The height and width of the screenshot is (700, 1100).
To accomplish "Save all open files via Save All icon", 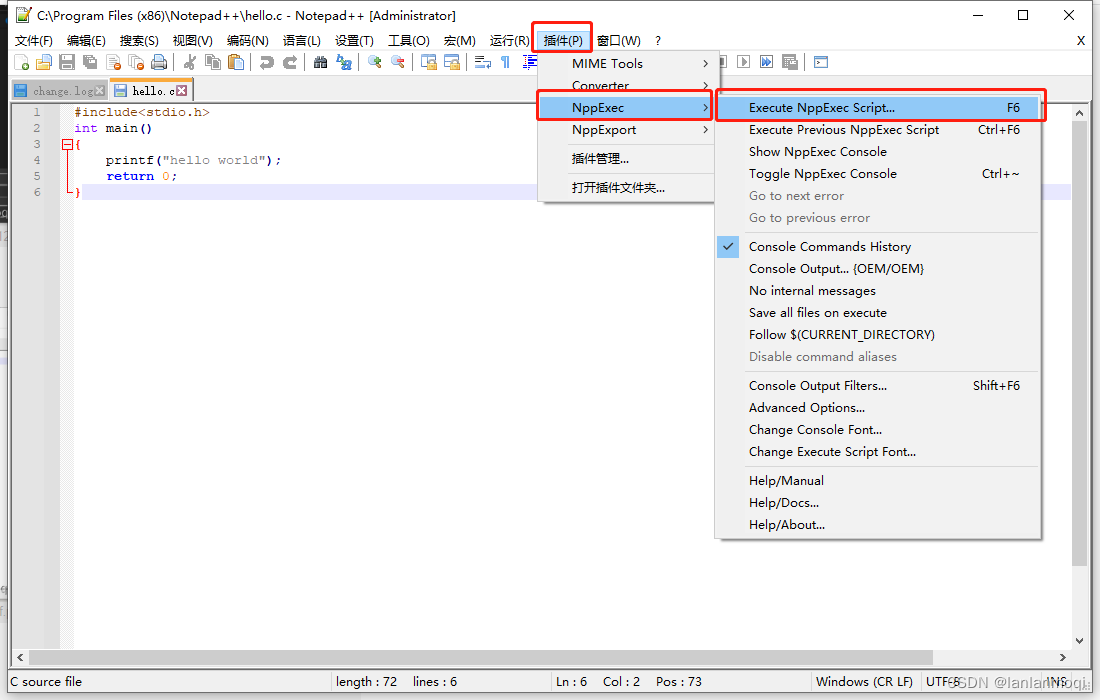I will pyautogui.click(x=87, y=62).
